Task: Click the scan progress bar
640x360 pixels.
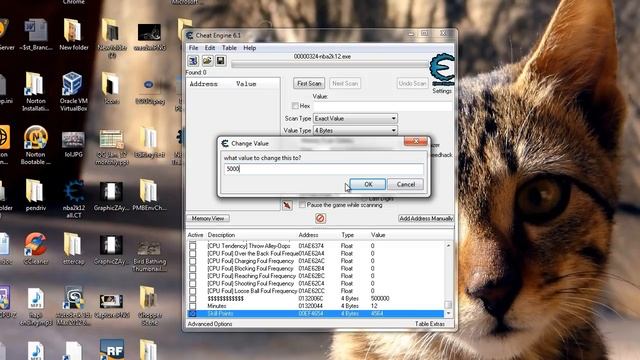Action: tap(329, 64)
